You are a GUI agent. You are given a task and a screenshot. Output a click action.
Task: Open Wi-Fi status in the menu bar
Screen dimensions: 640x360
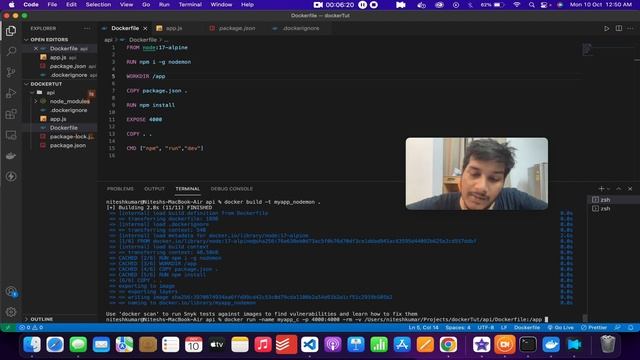(517, 4)
